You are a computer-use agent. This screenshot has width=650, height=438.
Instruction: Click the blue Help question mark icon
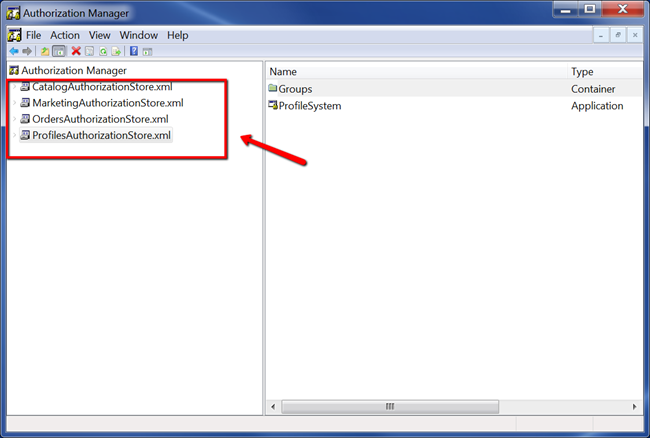[134, 51]
